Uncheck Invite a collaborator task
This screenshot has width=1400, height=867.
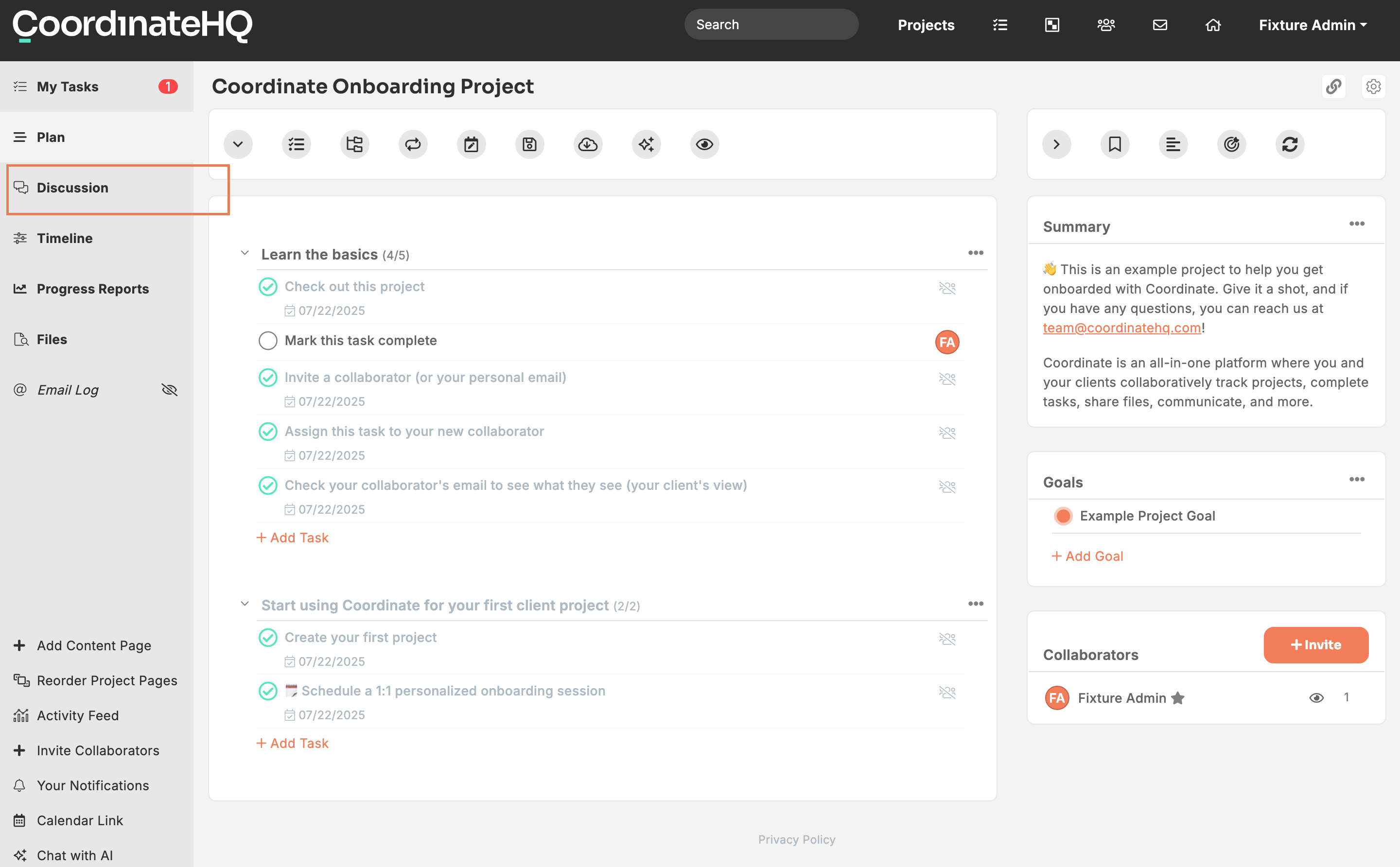click(268, 378)
